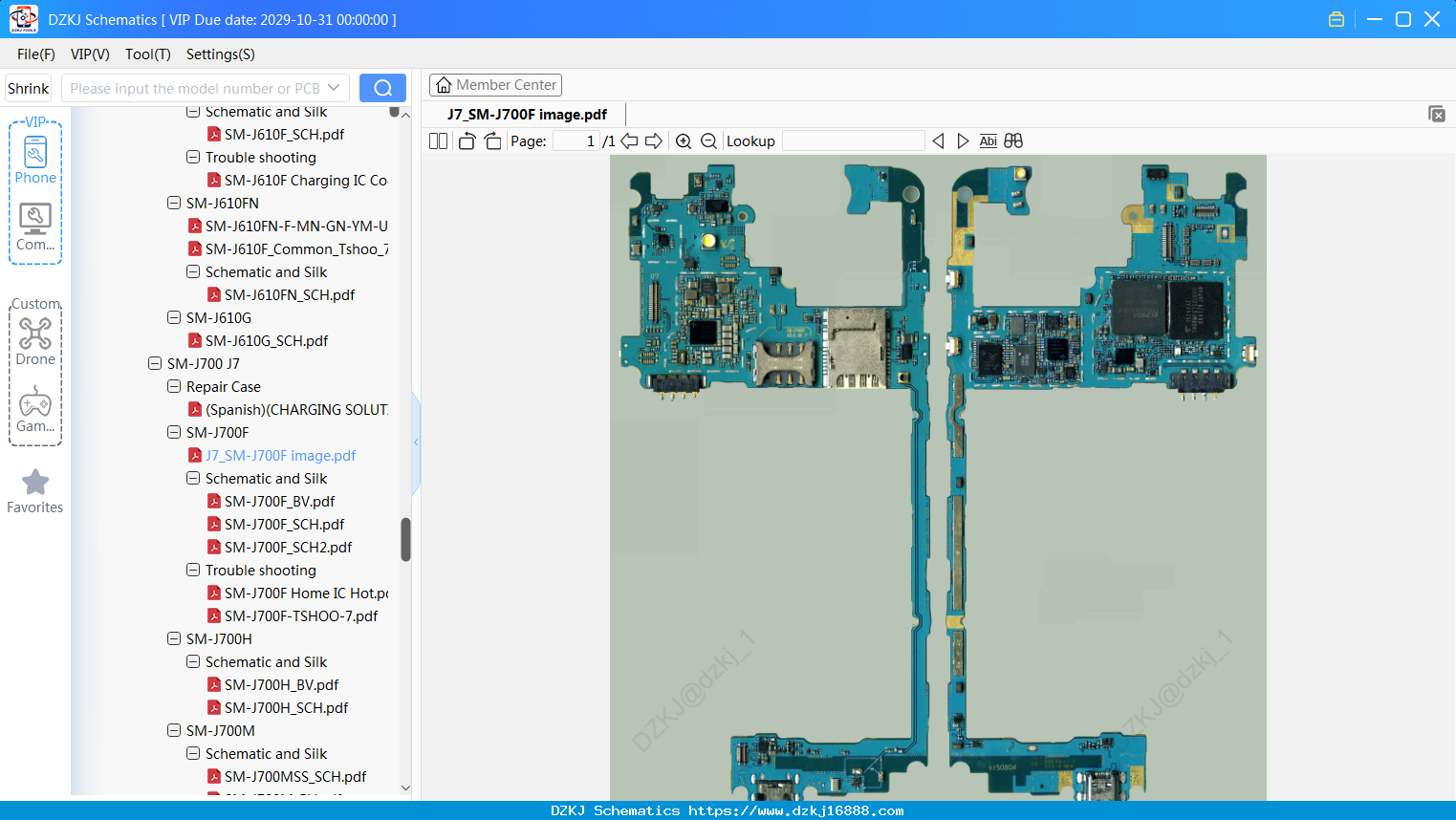Rotate the page clockwise
The image size is (1456, 820).
492,141
